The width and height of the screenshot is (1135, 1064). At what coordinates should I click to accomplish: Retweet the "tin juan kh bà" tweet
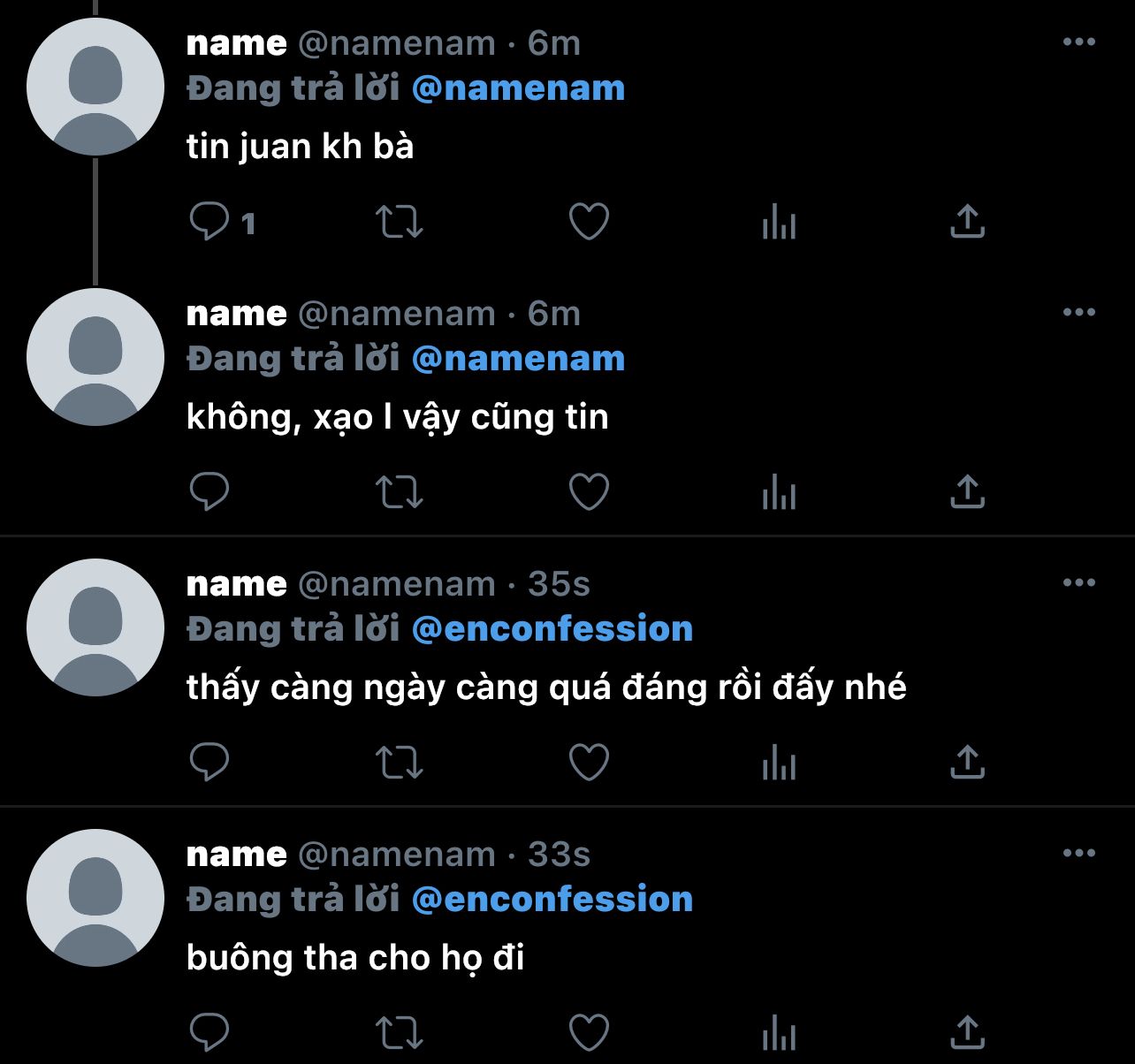coord(400,221)
